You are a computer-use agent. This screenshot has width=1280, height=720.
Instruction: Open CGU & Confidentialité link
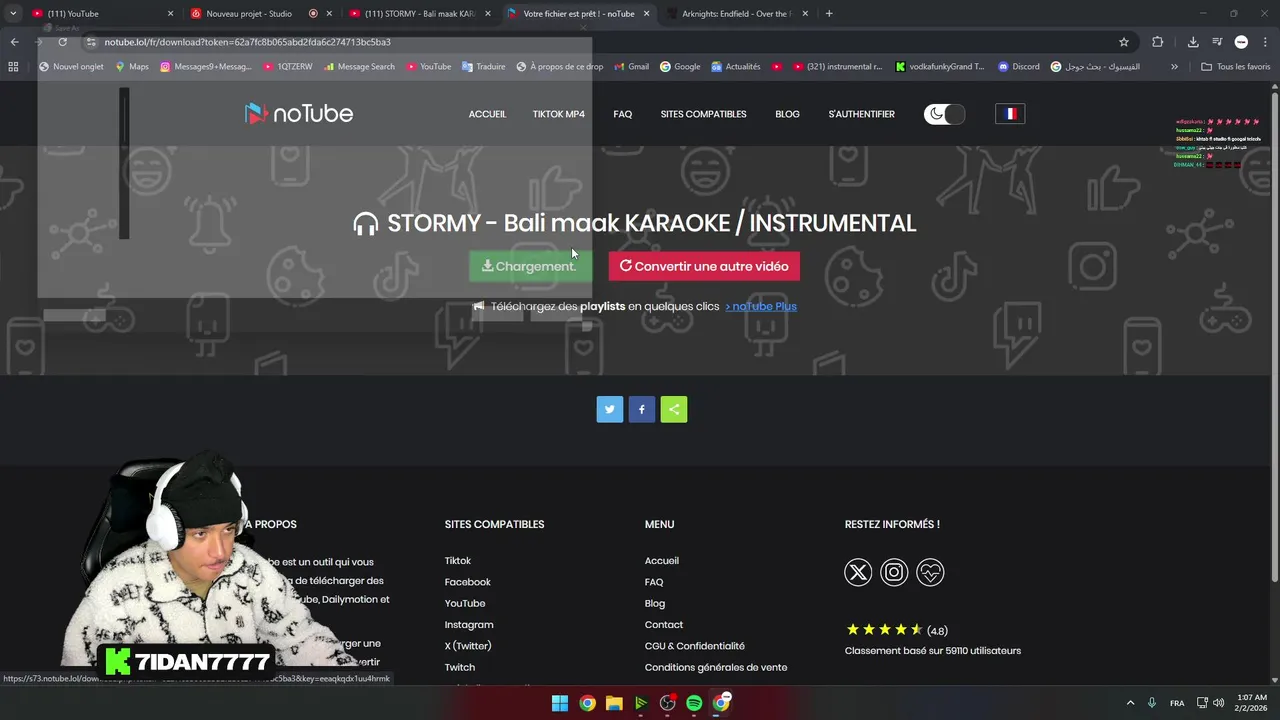(x=695, y=646)
